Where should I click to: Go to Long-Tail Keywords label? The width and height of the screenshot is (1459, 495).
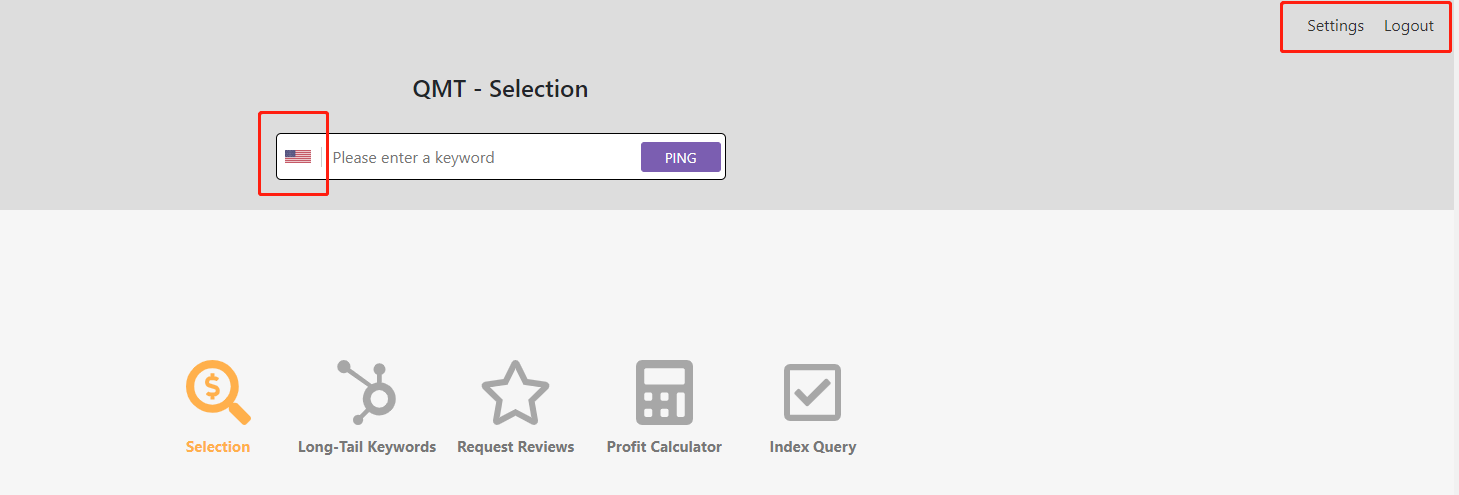367,447
